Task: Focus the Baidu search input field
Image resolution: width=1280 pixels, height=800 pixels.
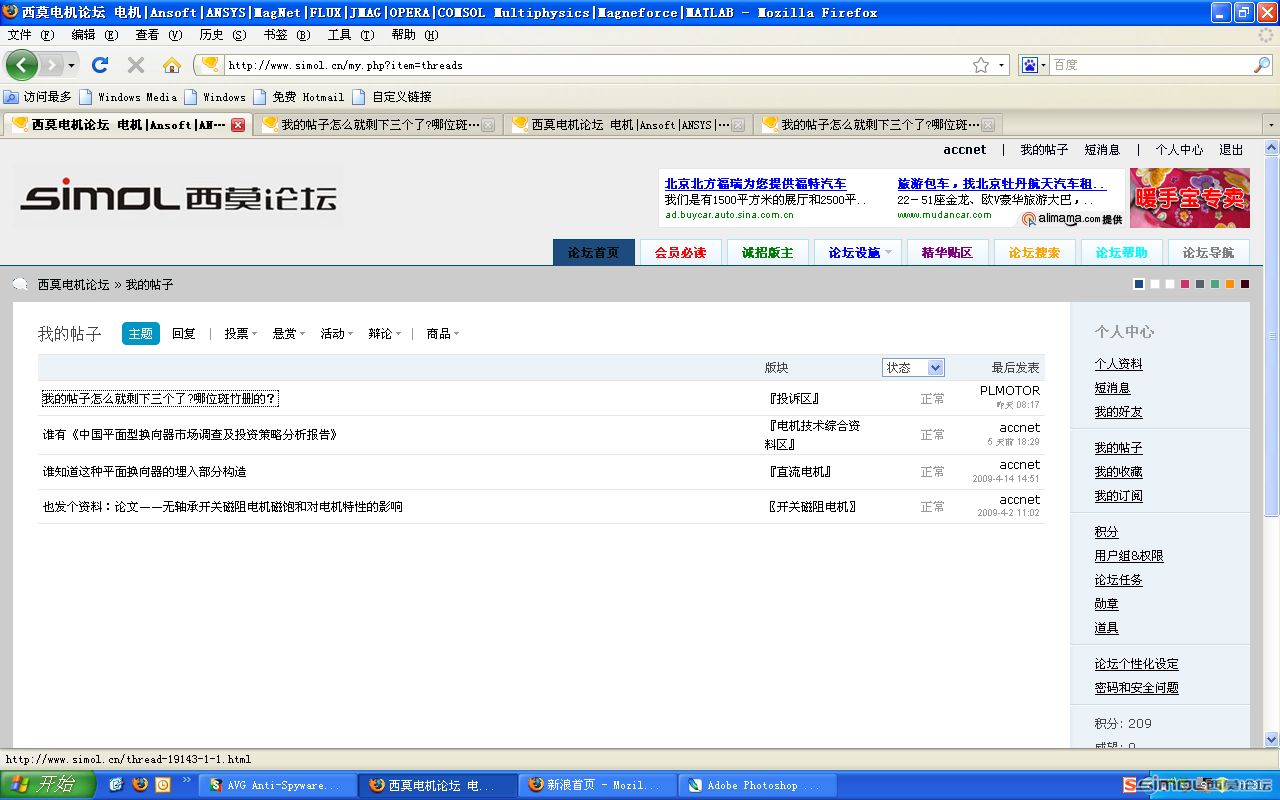Action: point(1150,65)
